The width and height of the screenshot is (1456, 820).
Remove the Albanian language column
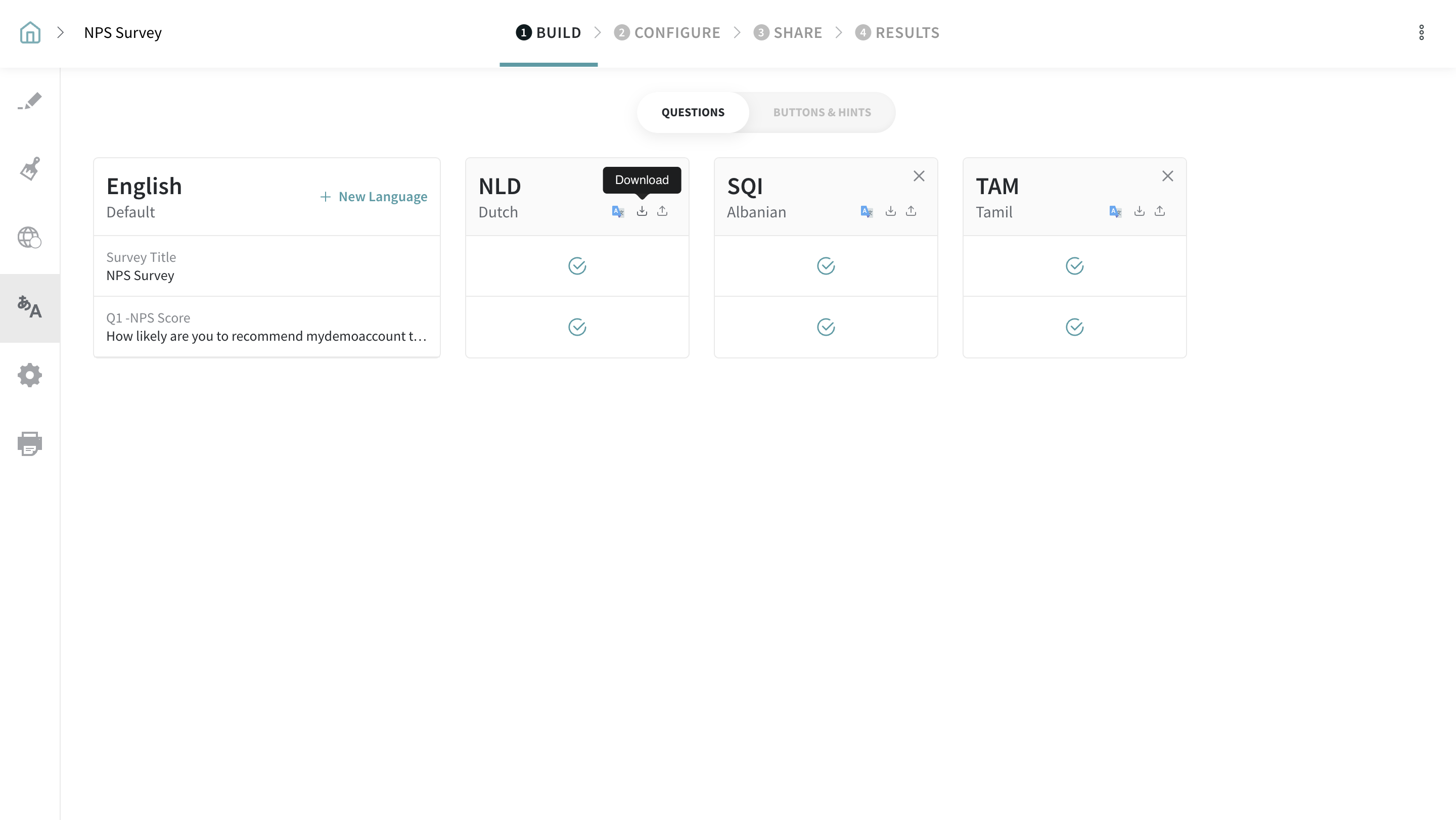pyautogui.click(x=919, y=176)
